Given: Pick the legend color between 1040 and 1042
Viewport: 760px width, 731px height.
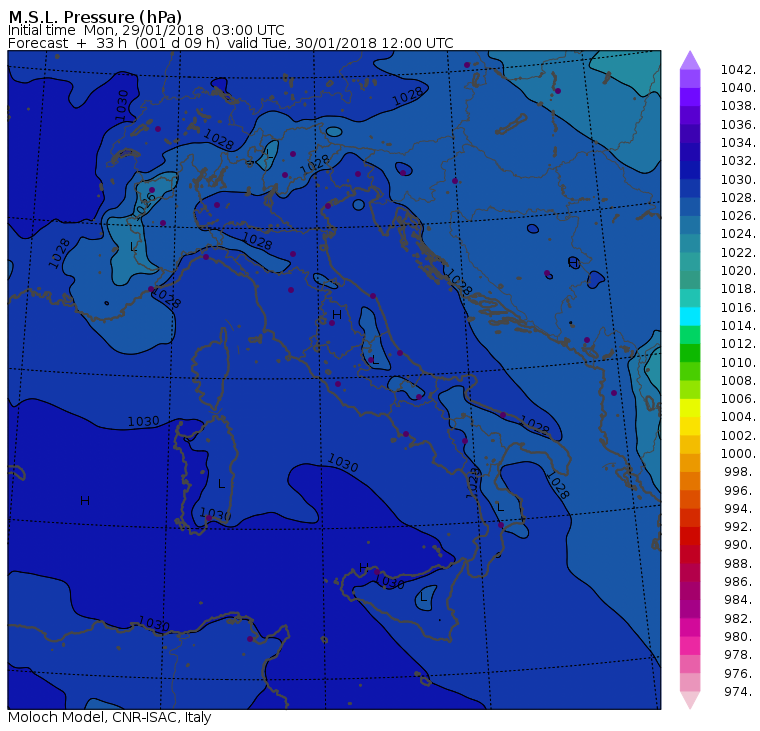Looking at the screenshot, I should click(x=690, y=79).
